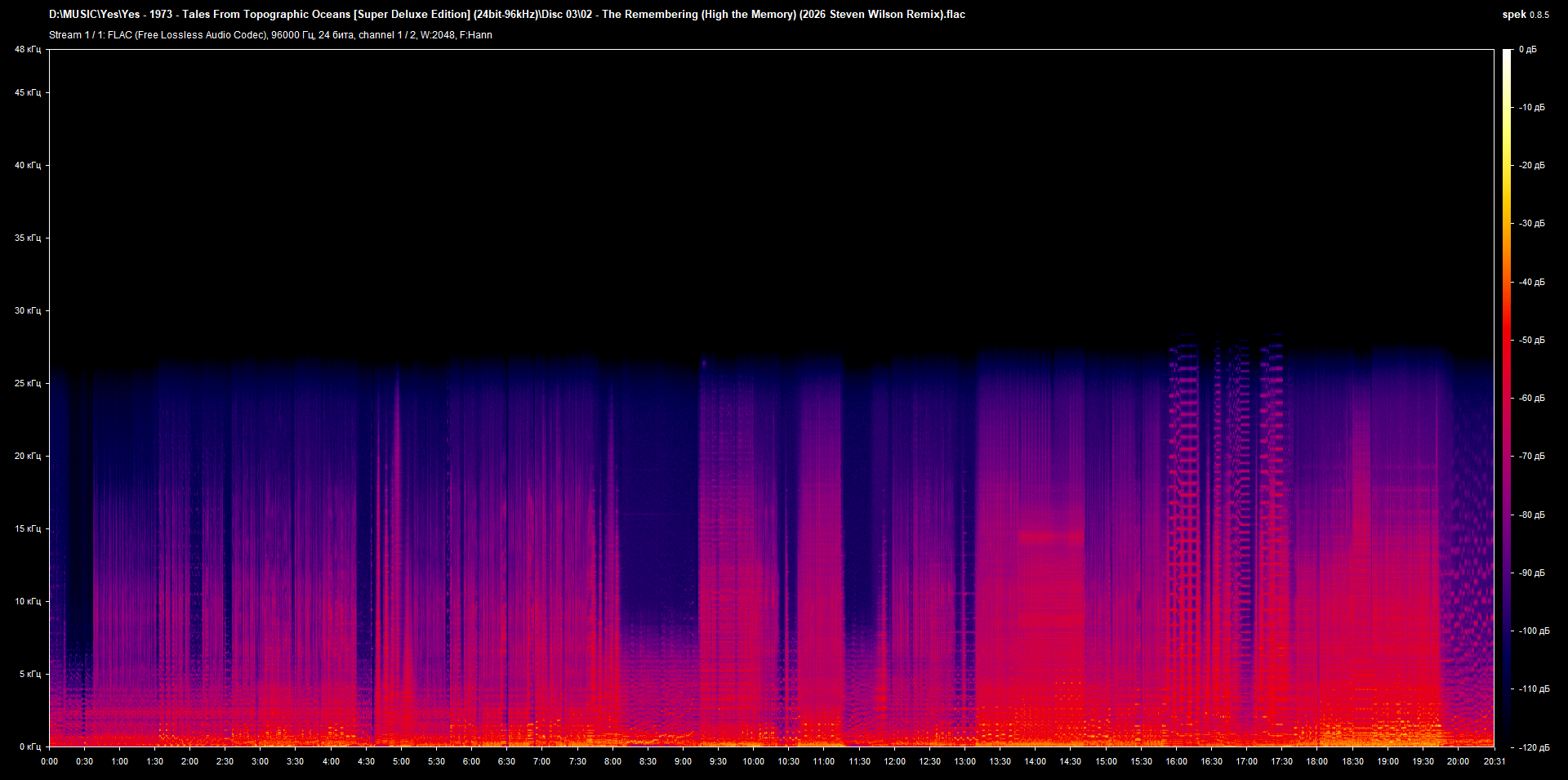Image resolution: width=1568 pixels, height=780 pixels.
Task: Click the 20:31 end time label
Action: click(x=1494, y=762)
